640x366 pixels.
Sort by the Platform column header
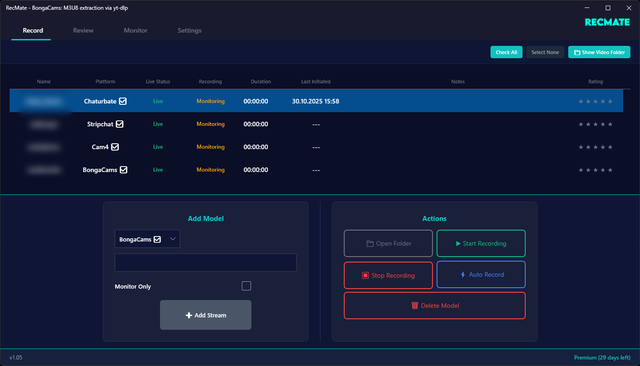click(105, 82)
